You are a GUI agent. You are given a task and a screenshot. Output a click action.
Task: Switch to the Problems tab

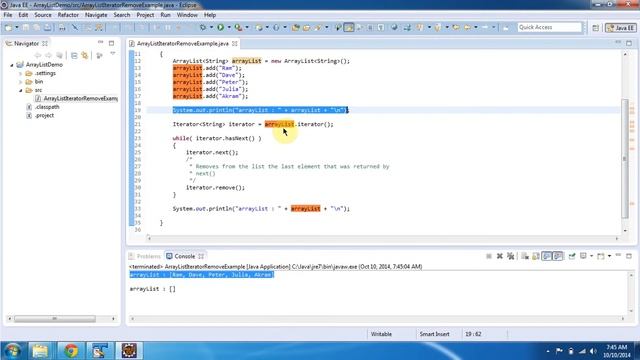(144, 256)
